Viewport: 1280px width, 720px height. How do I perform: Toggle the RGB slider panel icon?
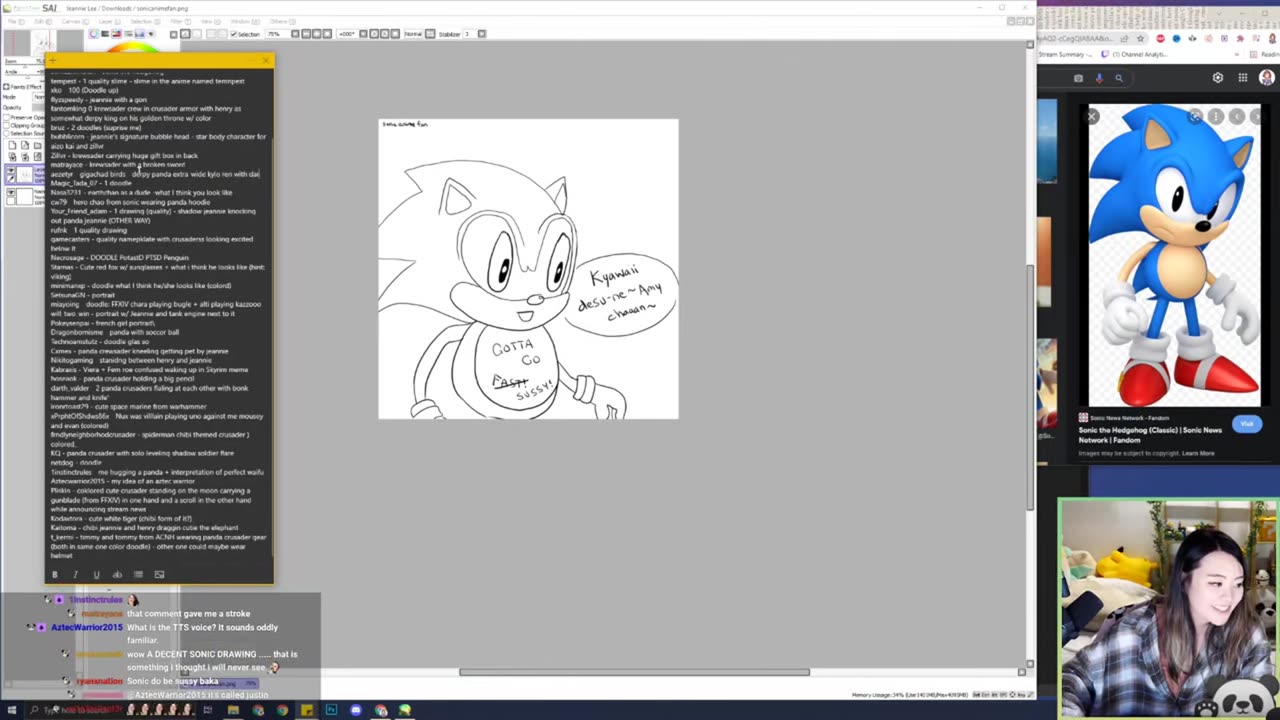[x=104, y=34]
